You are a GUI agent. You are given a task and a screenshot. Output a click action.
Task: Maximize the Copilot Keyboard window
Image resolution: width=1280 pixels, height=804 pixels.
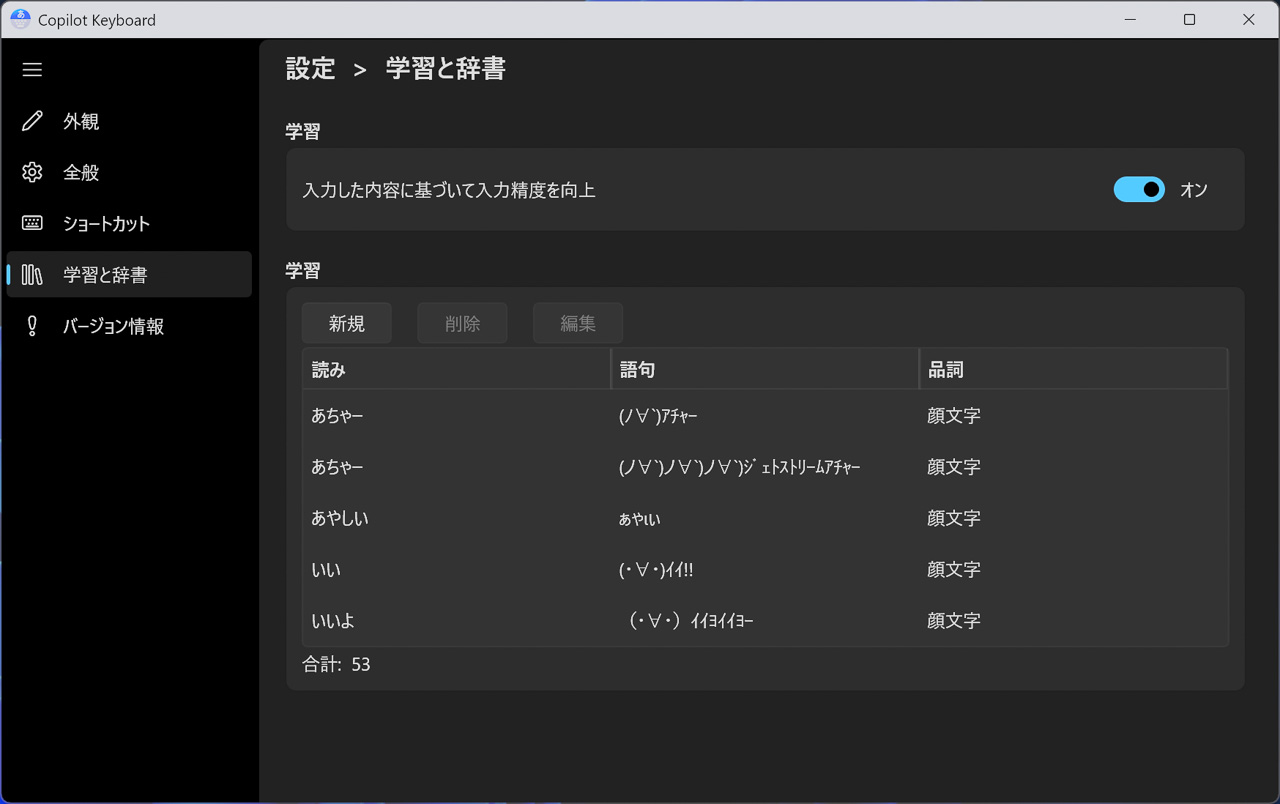coord(1189,19)
